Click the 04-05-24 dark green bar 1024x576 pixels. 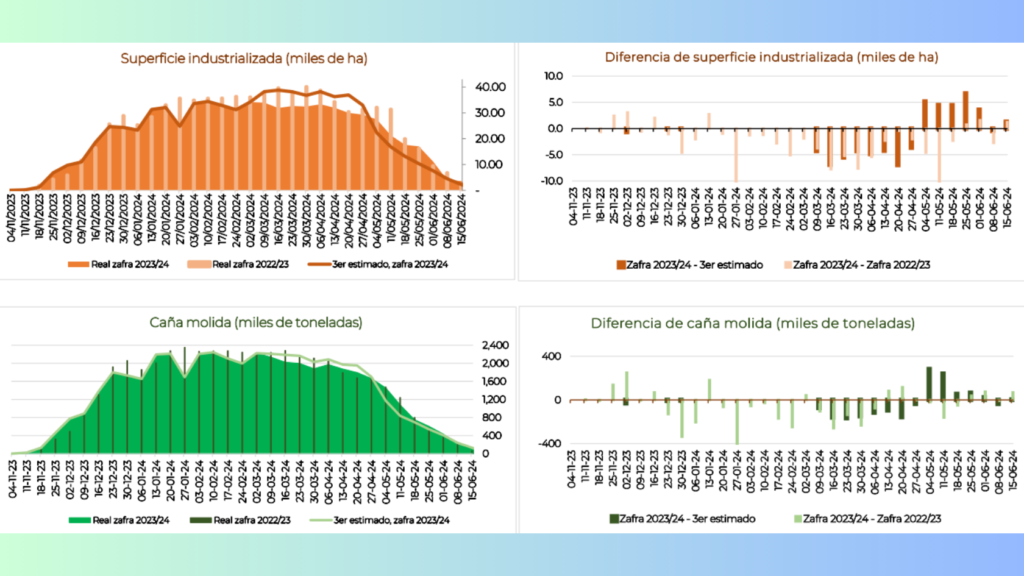929,383
